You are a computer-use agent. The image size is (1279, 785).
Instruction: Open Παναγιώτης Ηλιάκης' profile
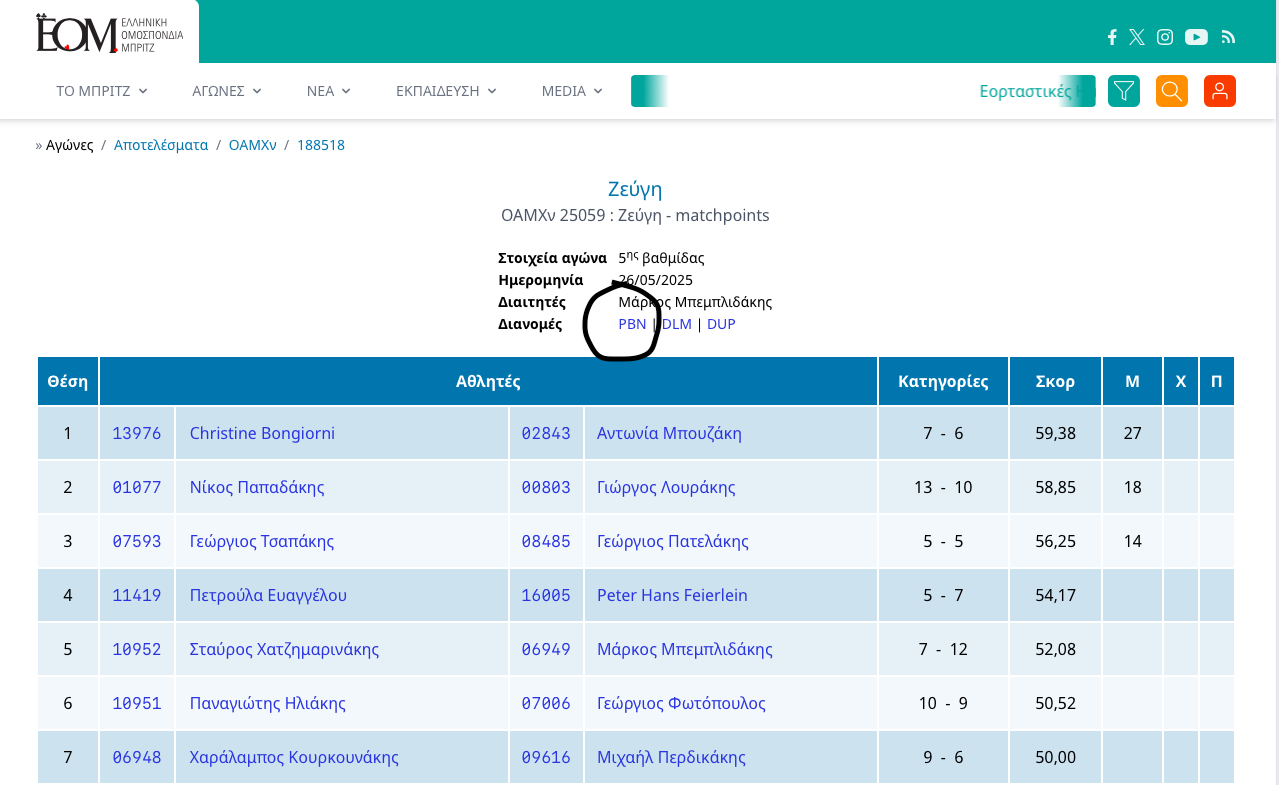coord(268,703)
